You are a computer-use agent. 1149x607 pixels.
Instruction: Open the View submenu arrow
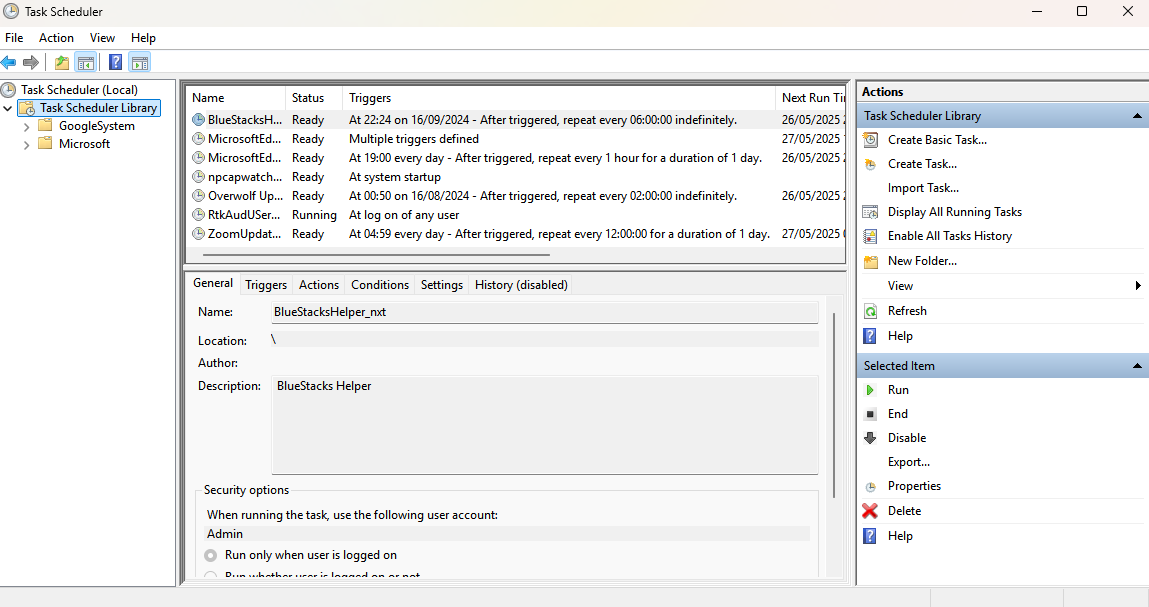1138,286
